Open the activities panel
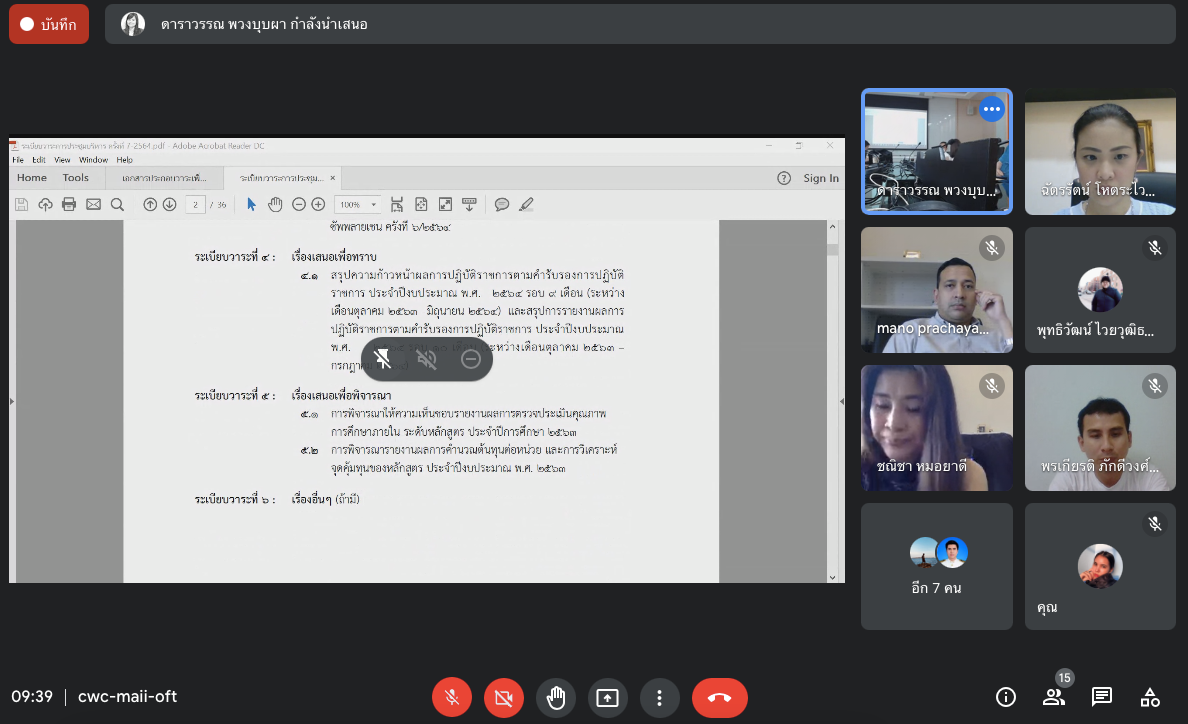1188x724 pixels. click(1150, 697)
